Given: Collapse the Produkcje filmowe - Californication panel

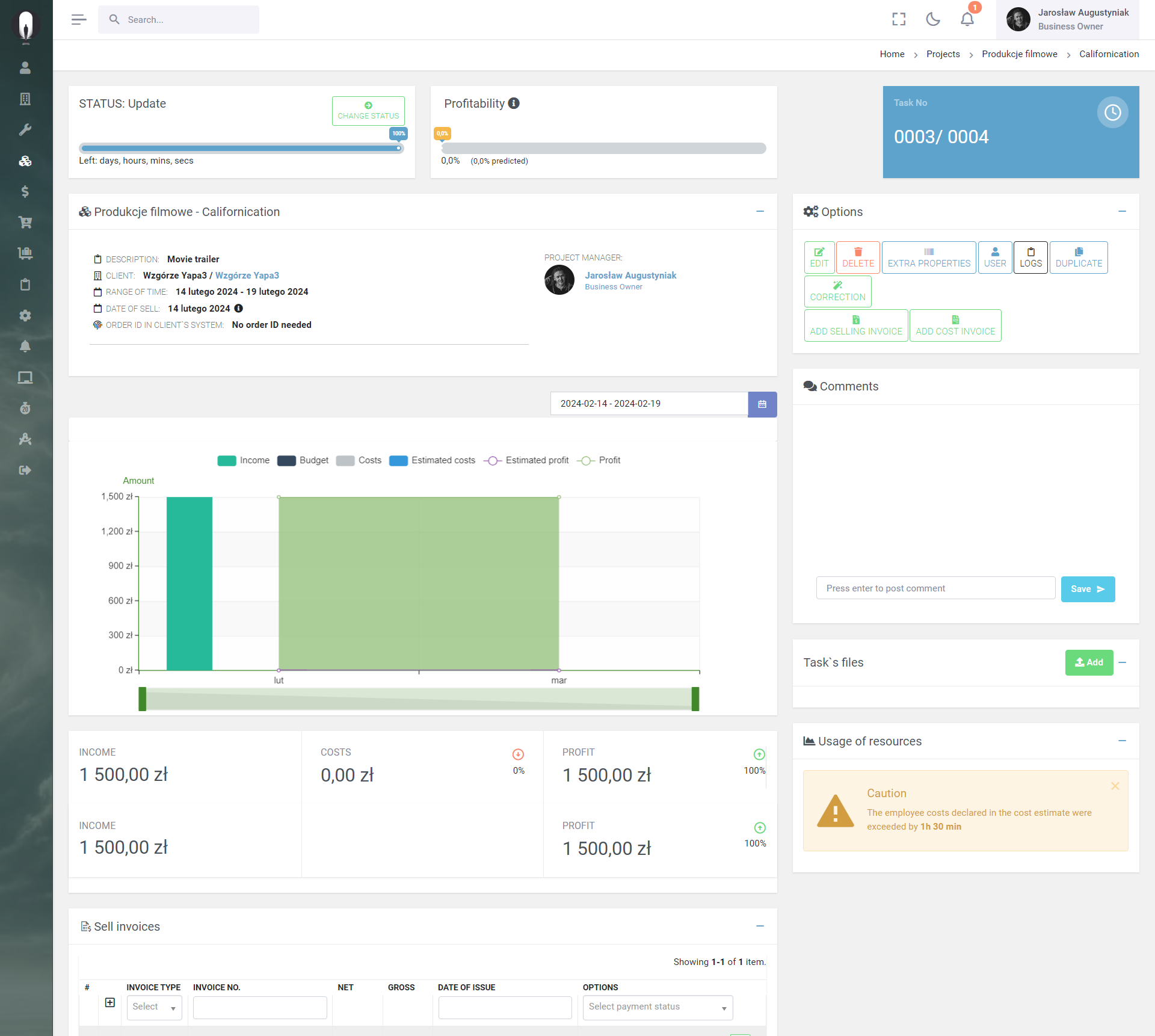Looking at the screenshot, I should tap(760, 212).
